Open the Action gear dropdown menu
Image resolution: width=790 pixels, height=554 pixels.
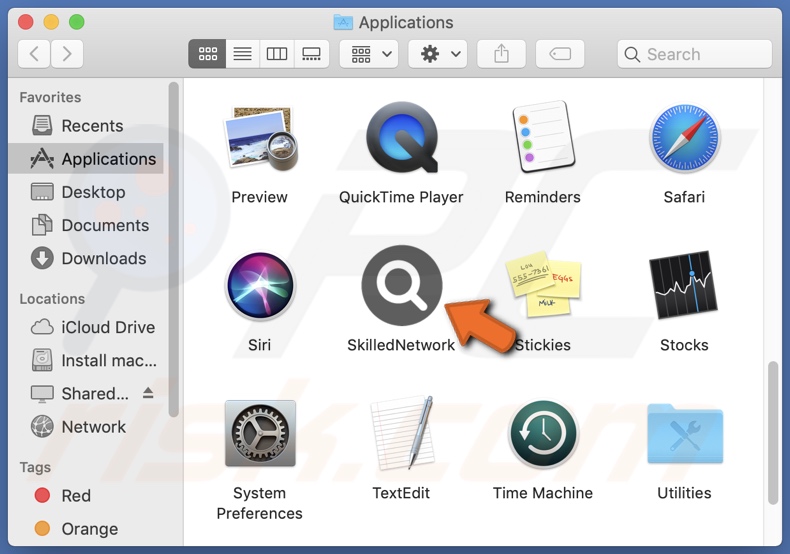[x=438, y=54]
